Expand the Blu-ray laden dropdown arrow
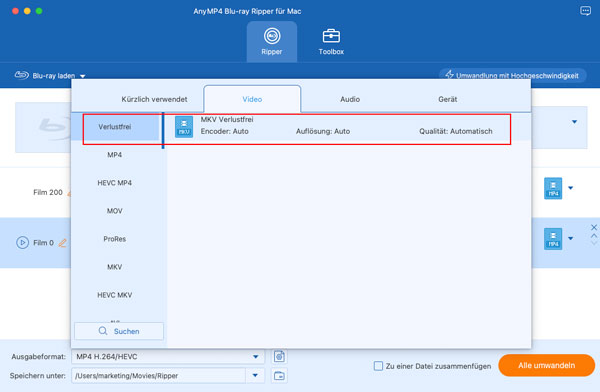Image resolution: width=600 pixels, height=392 pixels. (82, 76)
